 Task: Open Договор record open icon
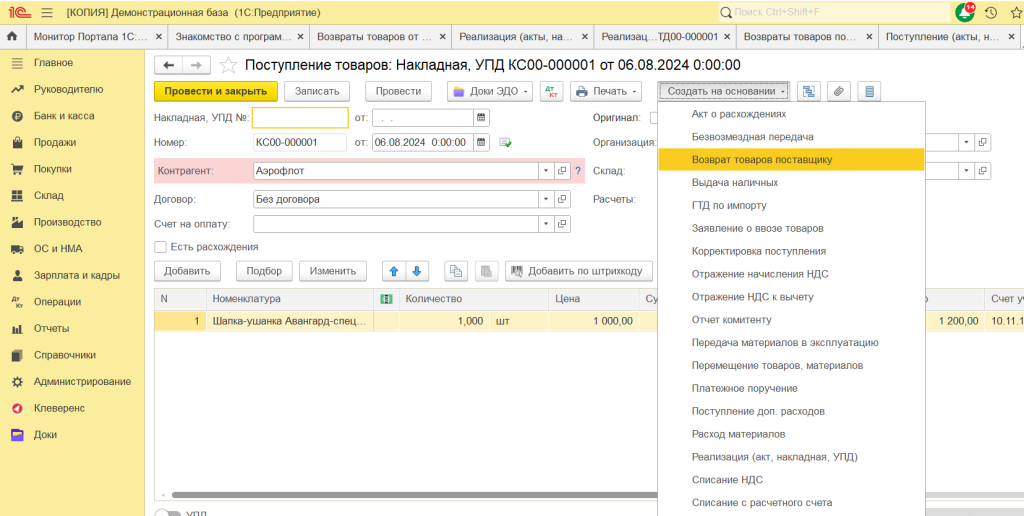click(x=562, y=199)
